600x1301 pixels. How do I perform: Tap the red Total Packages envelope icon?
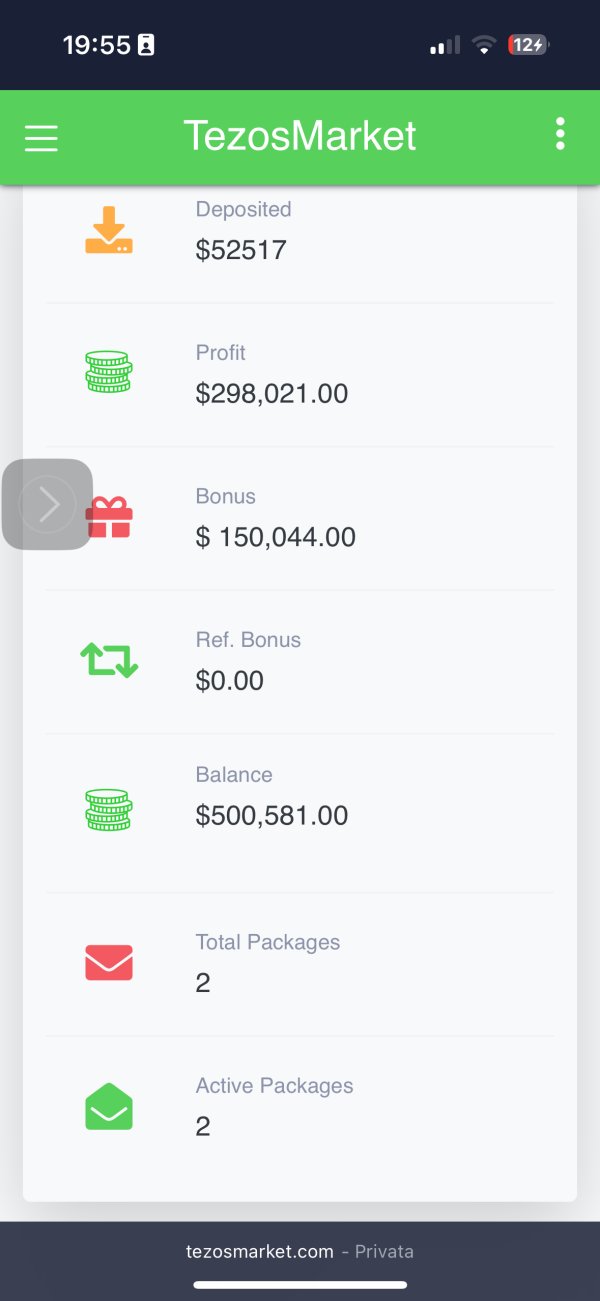click(x=109, y=962)
